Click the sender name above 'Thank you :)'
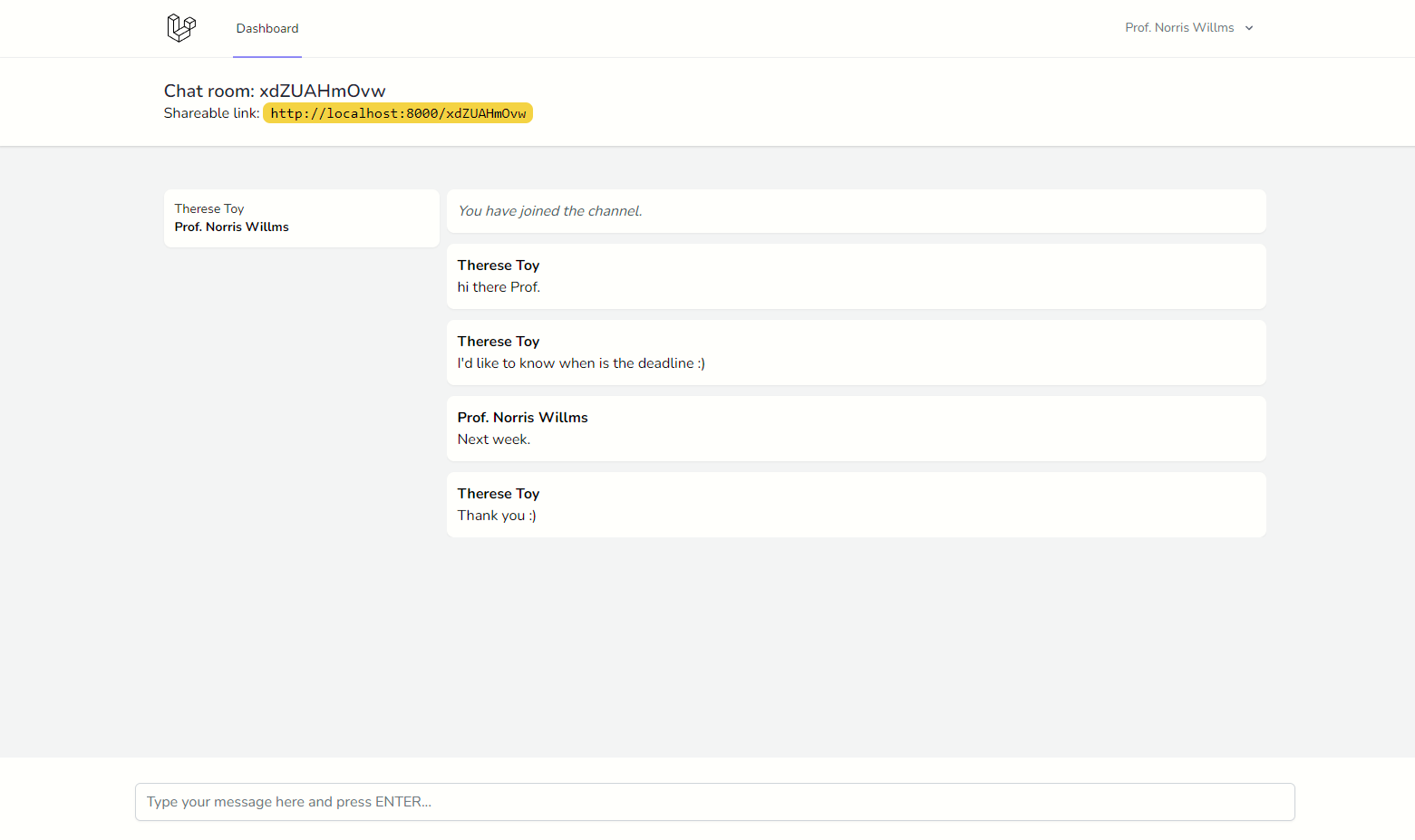This screenshot has width=1415, height=840. pos(499,494)
